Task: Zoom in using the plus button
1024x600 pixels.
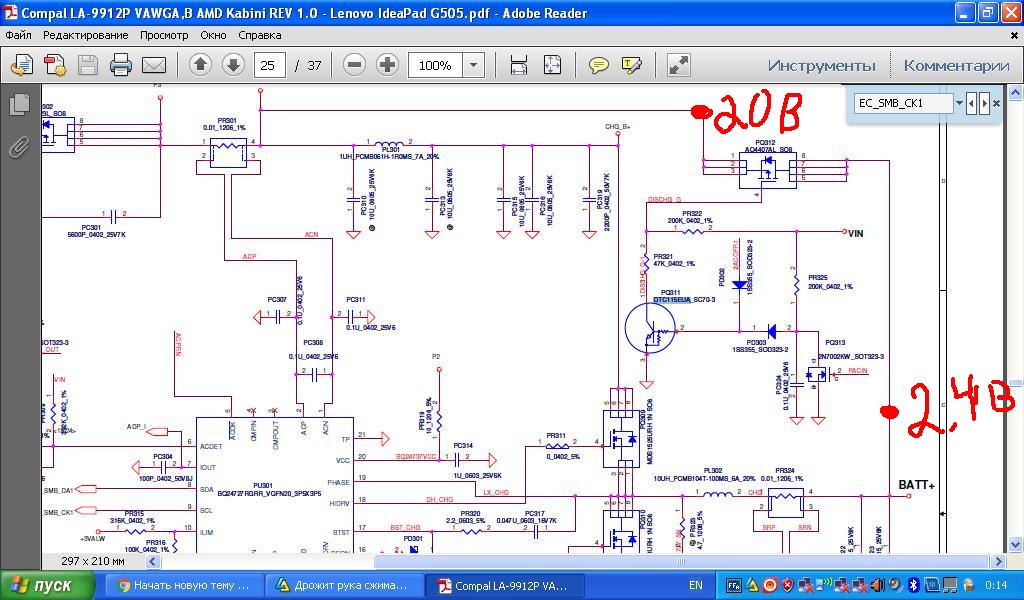Action: 387,65
